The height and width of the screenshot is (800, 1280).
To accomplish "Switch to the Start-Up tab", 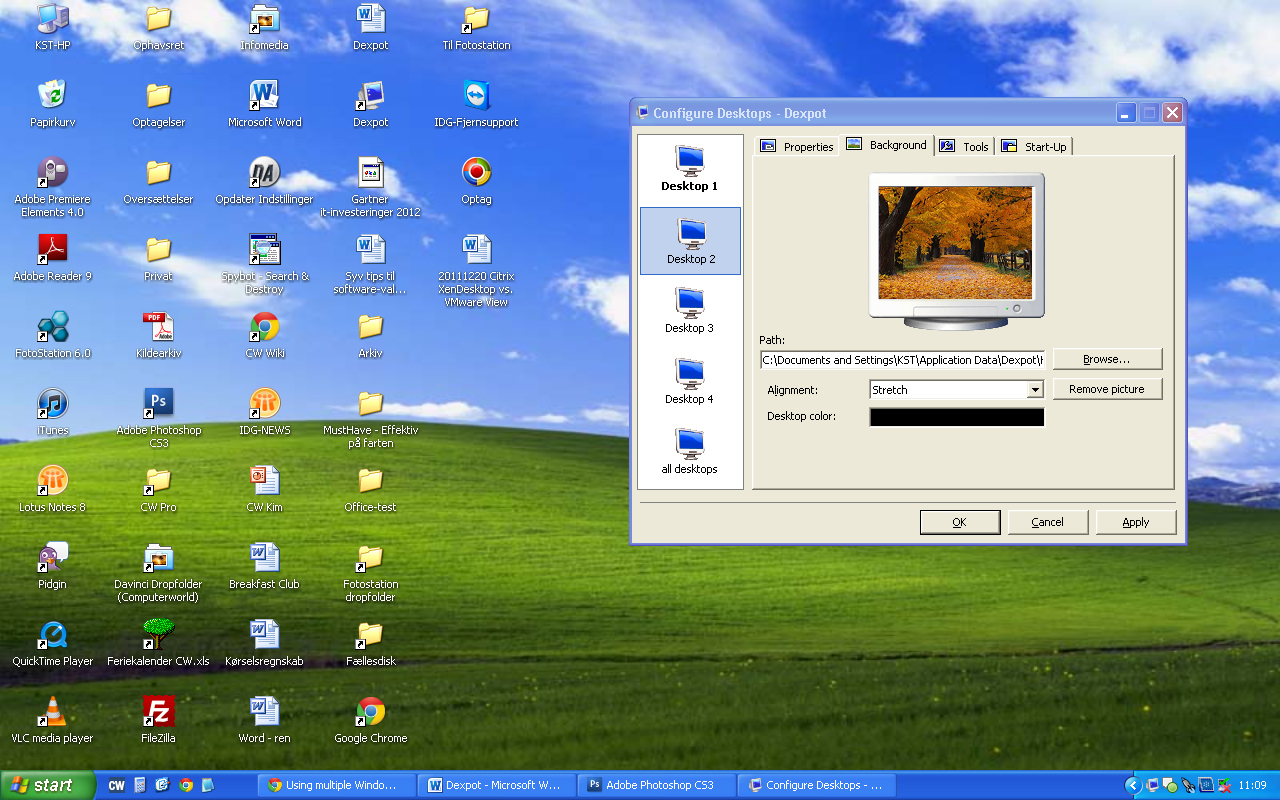I will (1034, 147).
